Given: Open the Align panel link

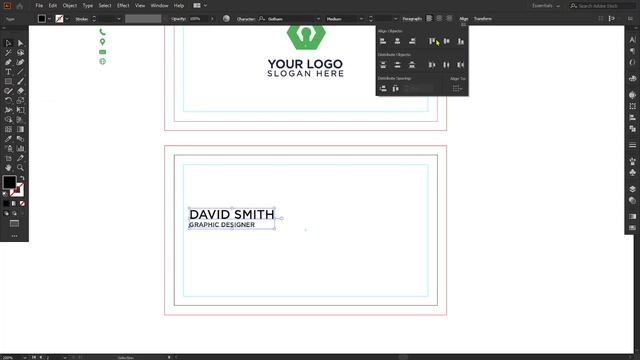Looking at the screenshot, I should pos(464,19).
